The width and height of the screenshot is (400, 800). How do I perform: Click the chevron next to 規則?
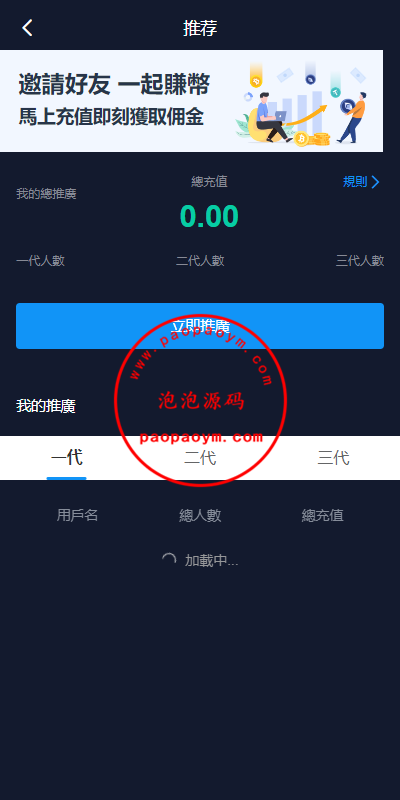(x=376, y=182)
